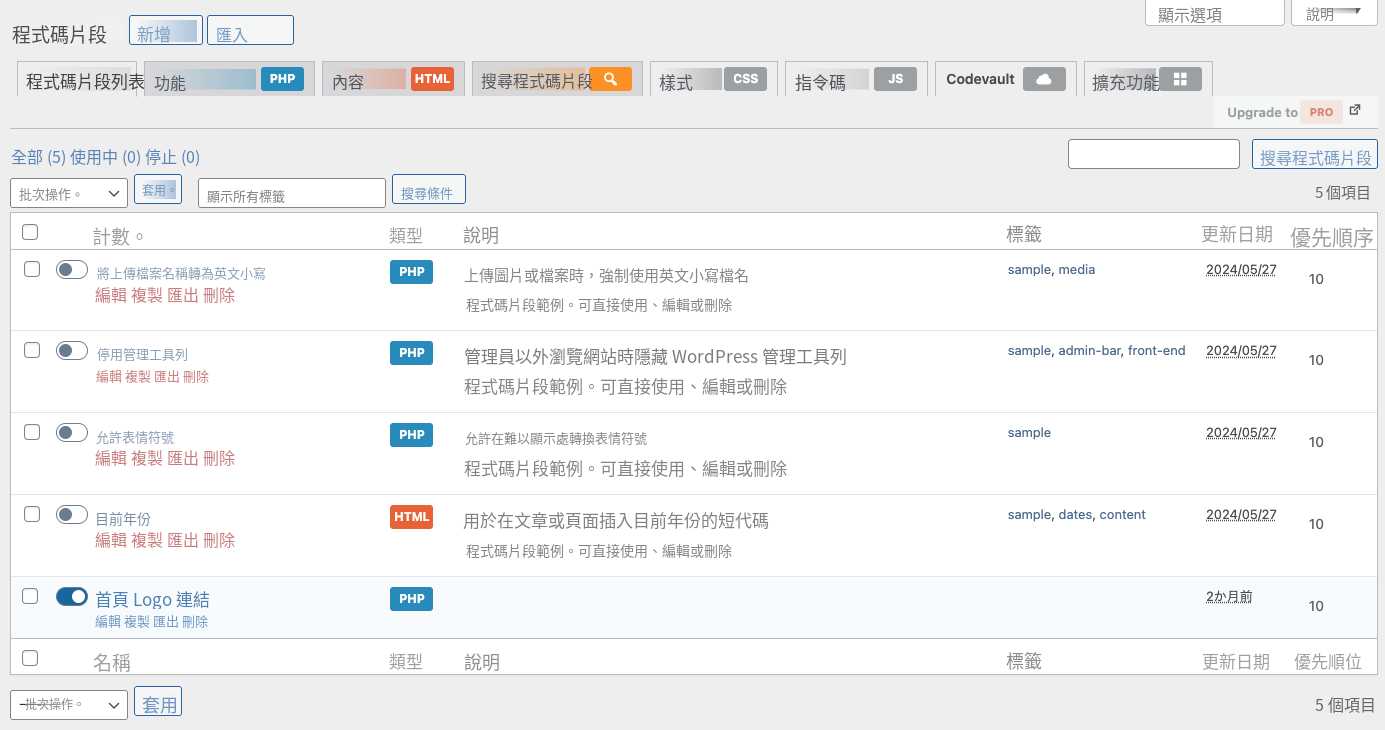Click the content tag link
1385x730 pixels.
1123,514
